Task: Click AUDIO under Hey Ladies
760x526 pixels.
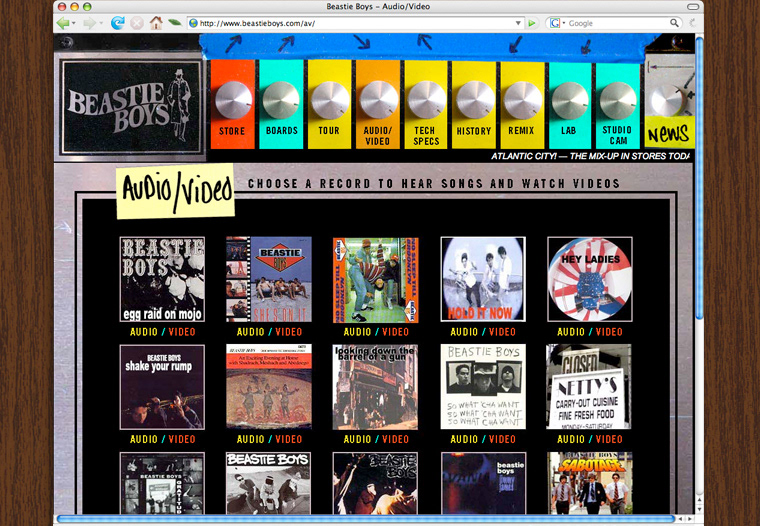Action: [x=571, y=332]
